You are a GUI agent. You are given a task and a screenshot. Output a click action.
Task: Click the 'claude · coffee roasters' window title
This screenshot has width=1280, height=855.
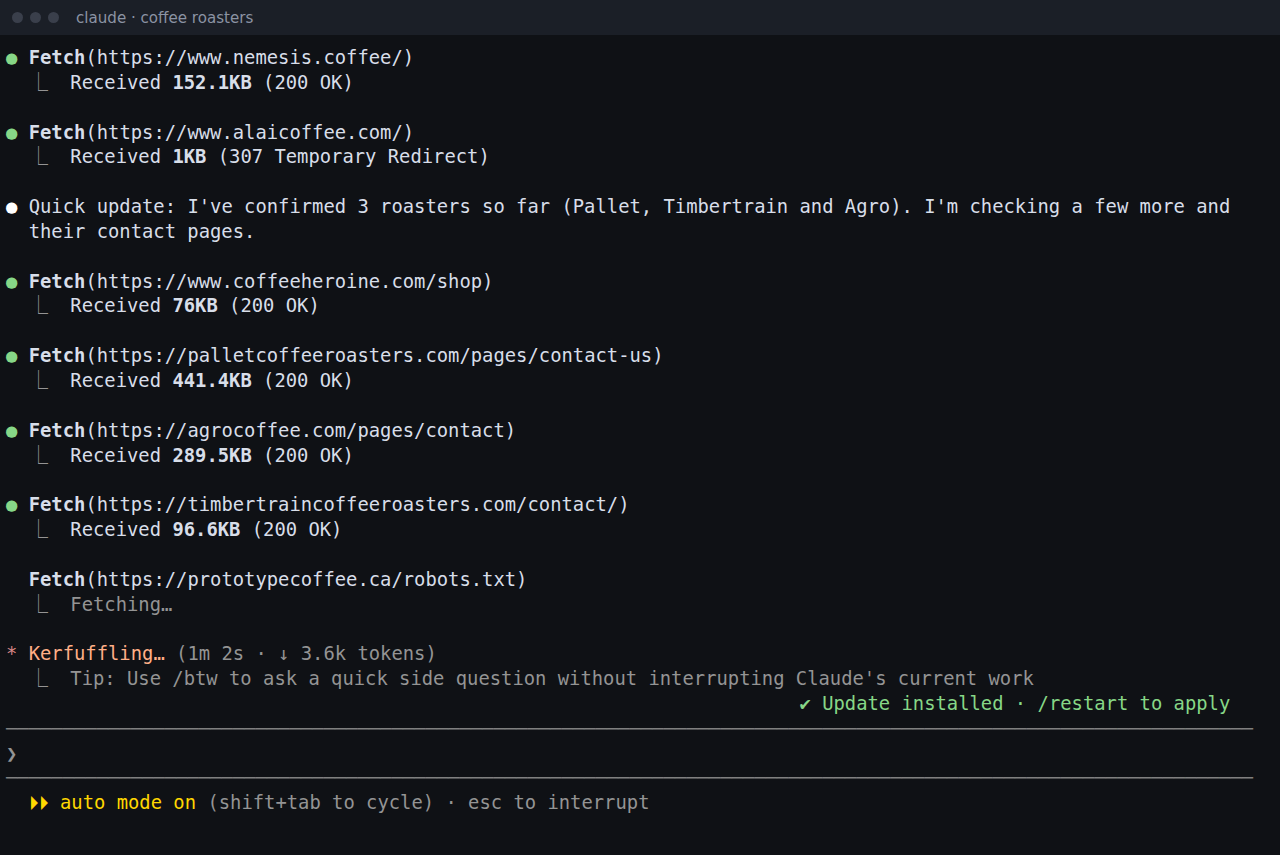164,18
